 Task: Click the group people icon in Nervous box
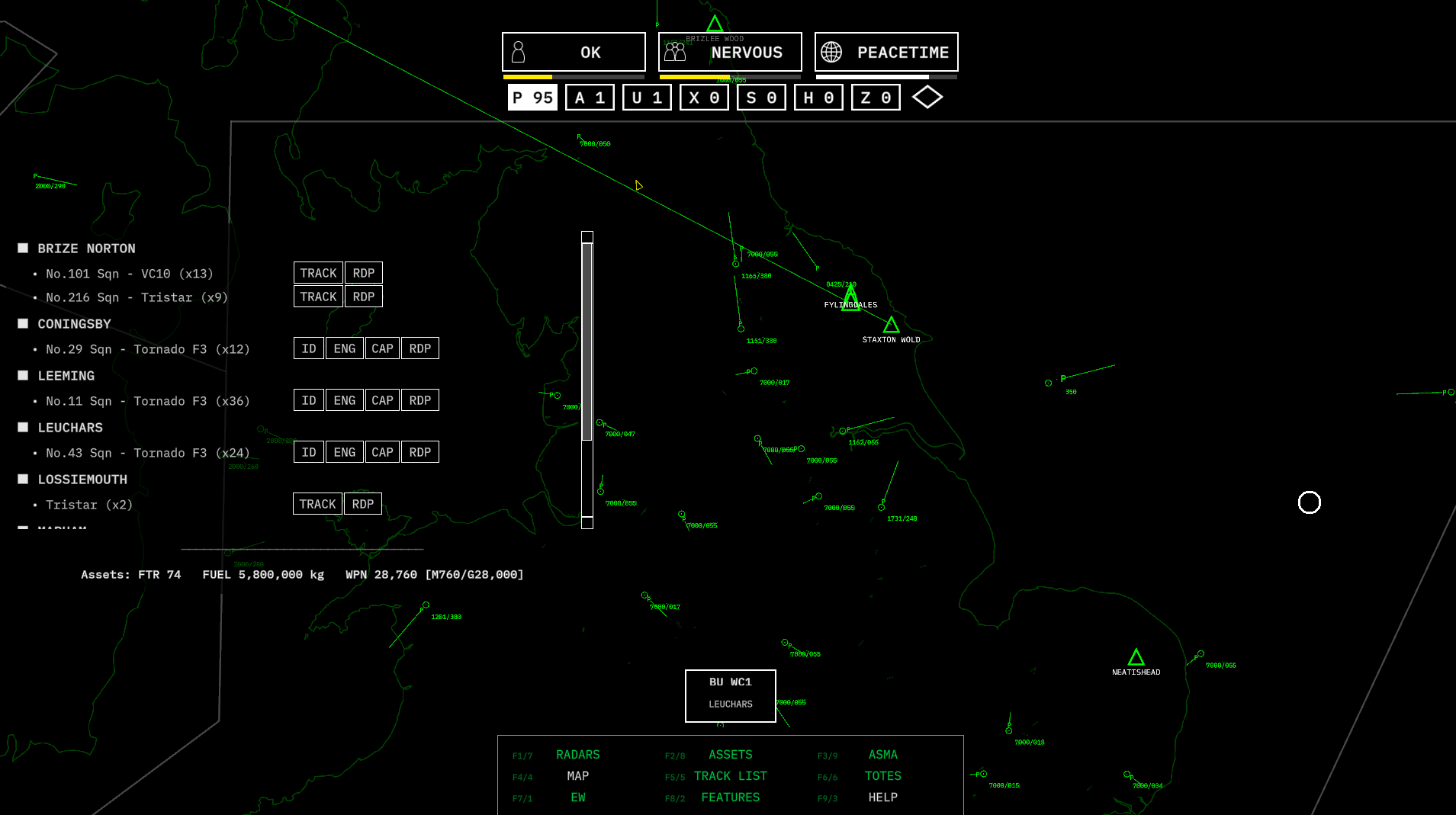coord(675,52)
